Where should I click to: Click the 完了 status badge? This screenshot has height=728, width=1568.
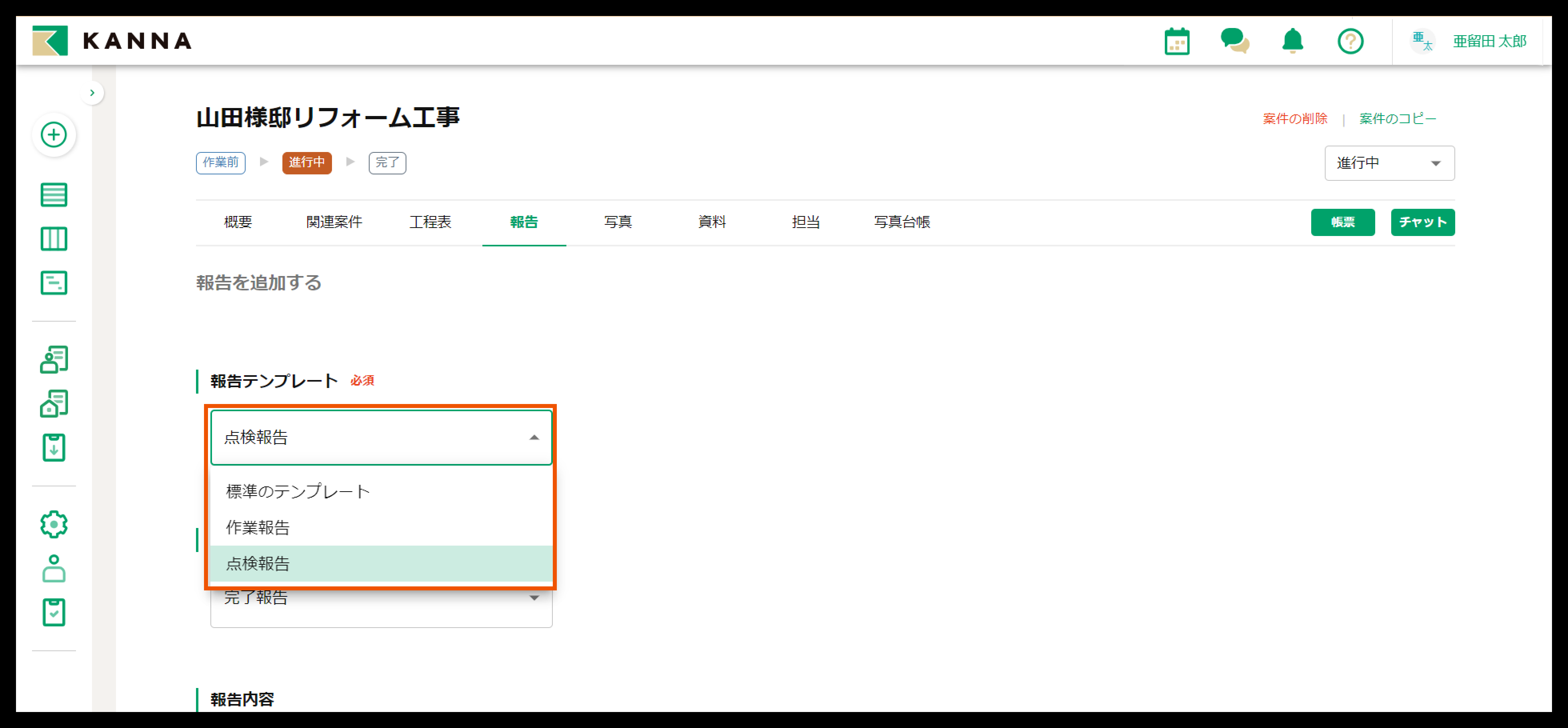pos(387,162)
